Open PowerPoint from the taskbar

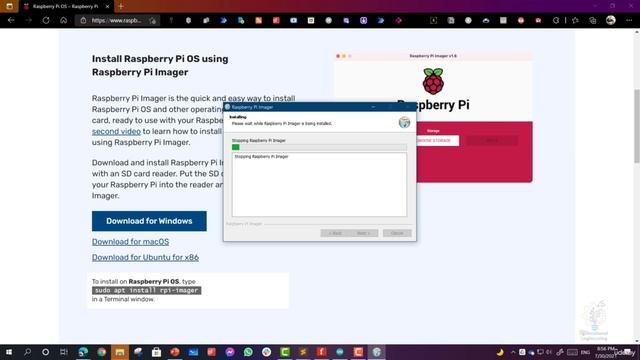[175, 352]
